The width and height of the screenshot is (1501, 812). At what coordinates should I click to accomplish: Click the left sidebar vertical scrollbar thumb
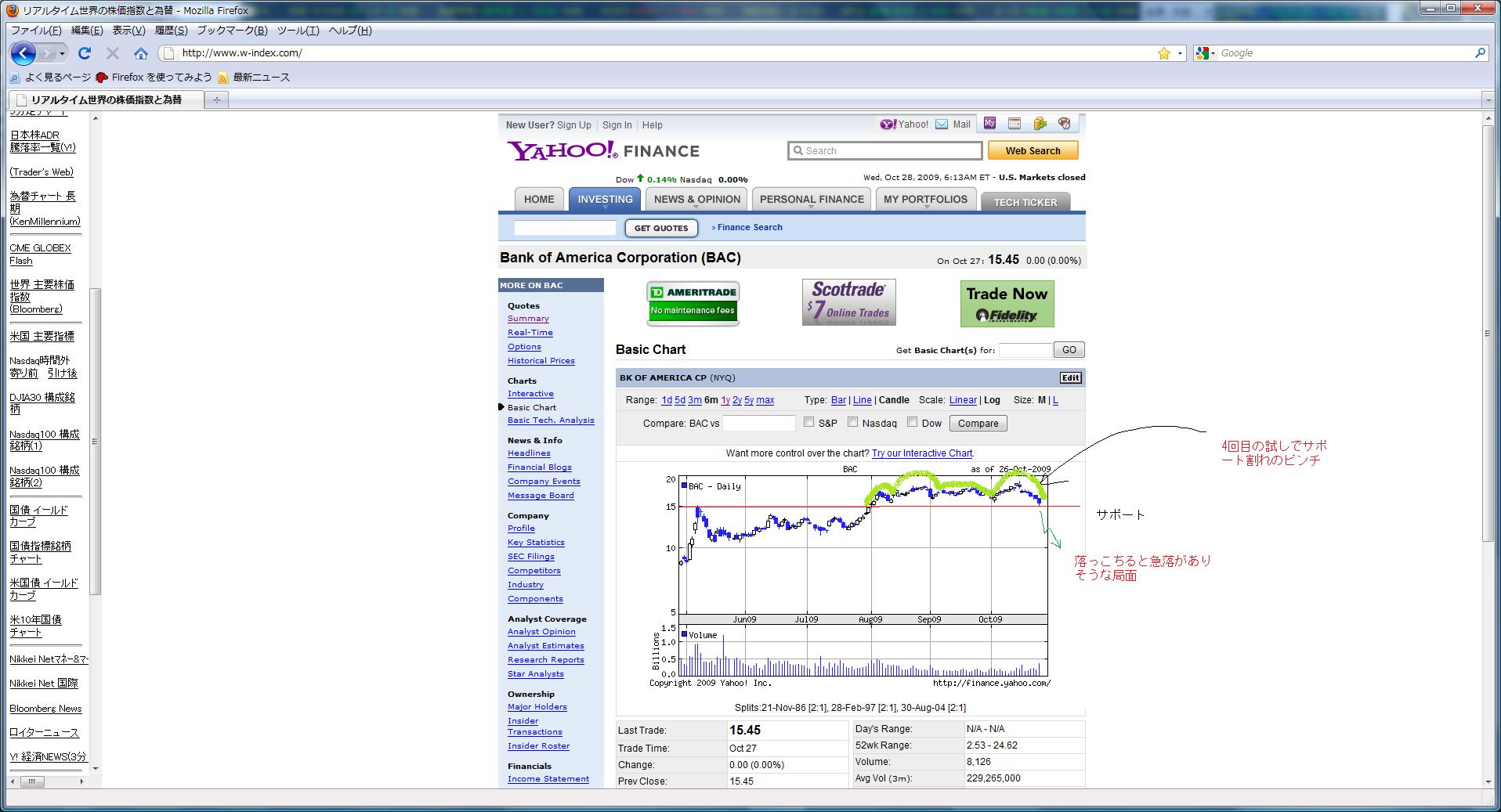click(96, 442)
